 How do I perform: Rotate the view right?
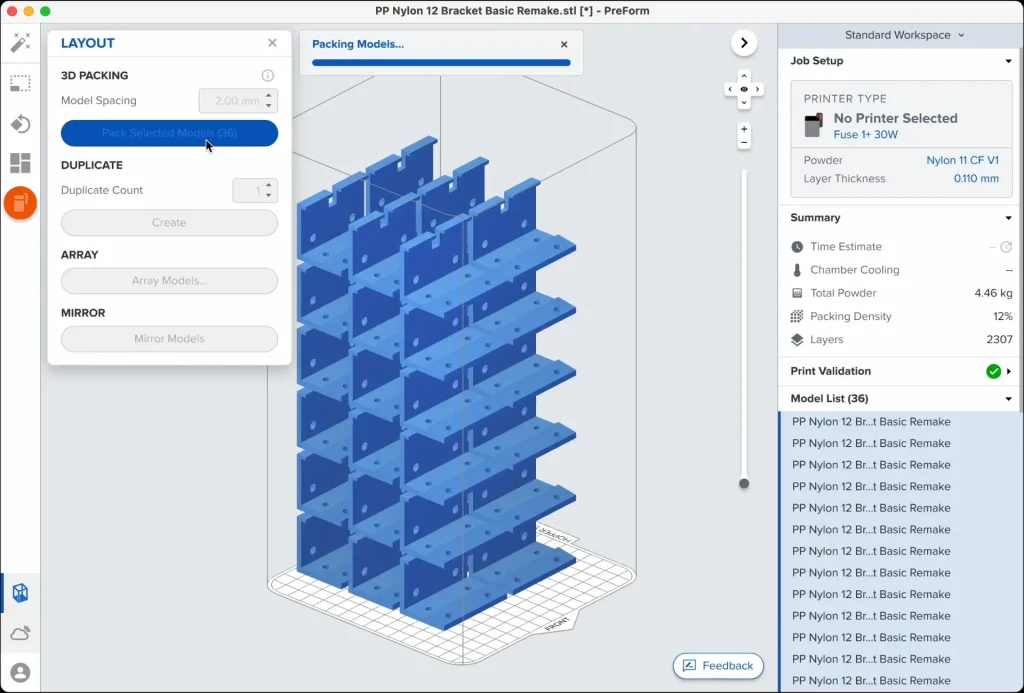point(758,89)
